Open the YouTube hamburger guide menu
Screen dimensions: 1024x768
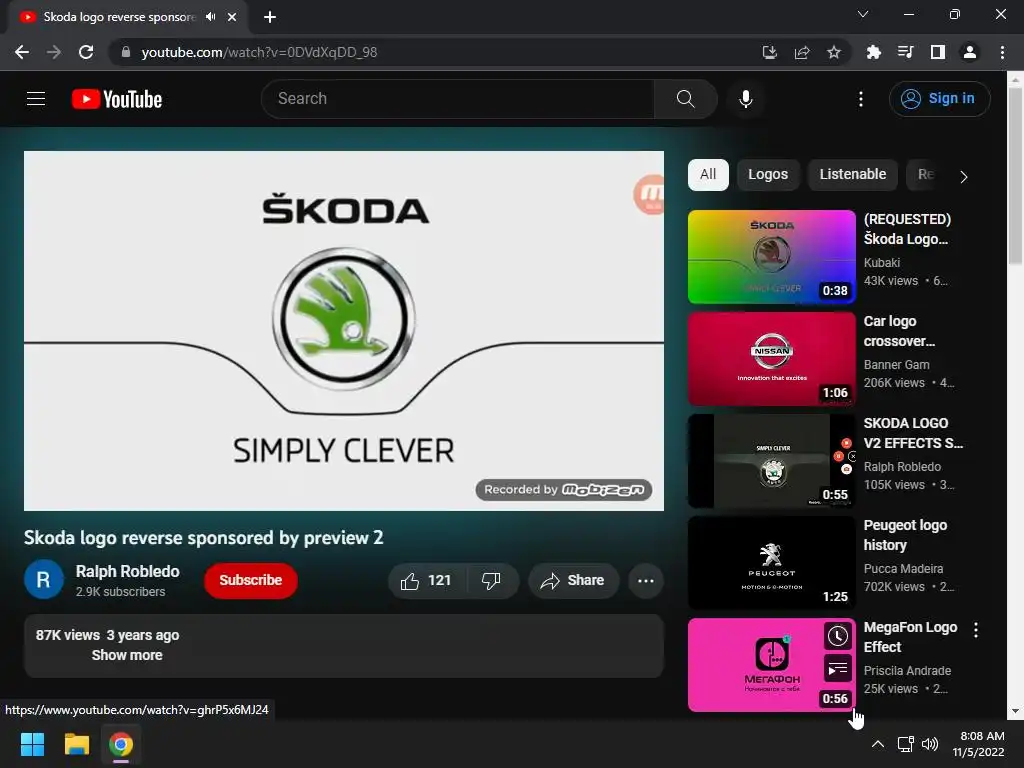[36, 99]
